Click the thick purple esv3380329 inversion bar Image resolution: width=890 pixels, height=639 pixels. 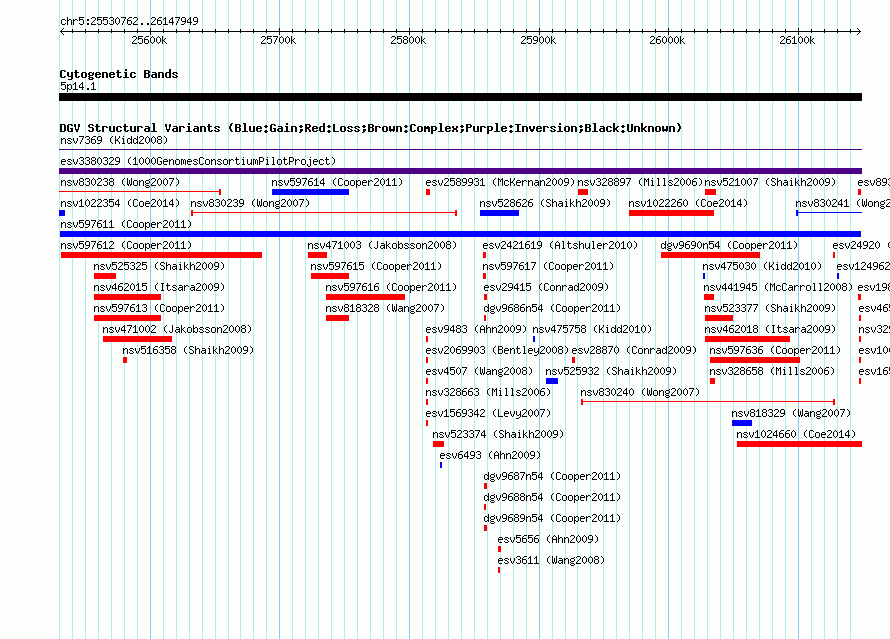tap(460, 171)
